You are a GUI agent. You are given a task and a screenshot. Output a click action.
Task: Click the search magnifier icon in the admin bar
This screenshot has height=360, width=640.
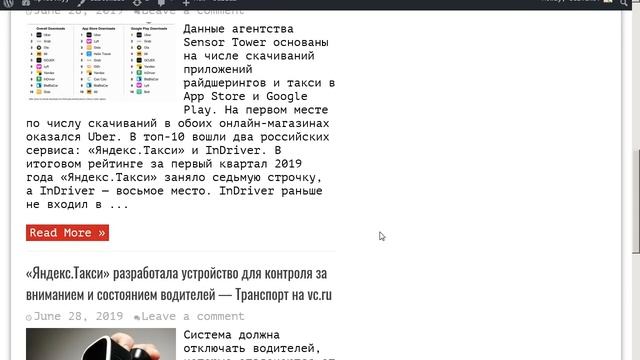tap(624, 2)
